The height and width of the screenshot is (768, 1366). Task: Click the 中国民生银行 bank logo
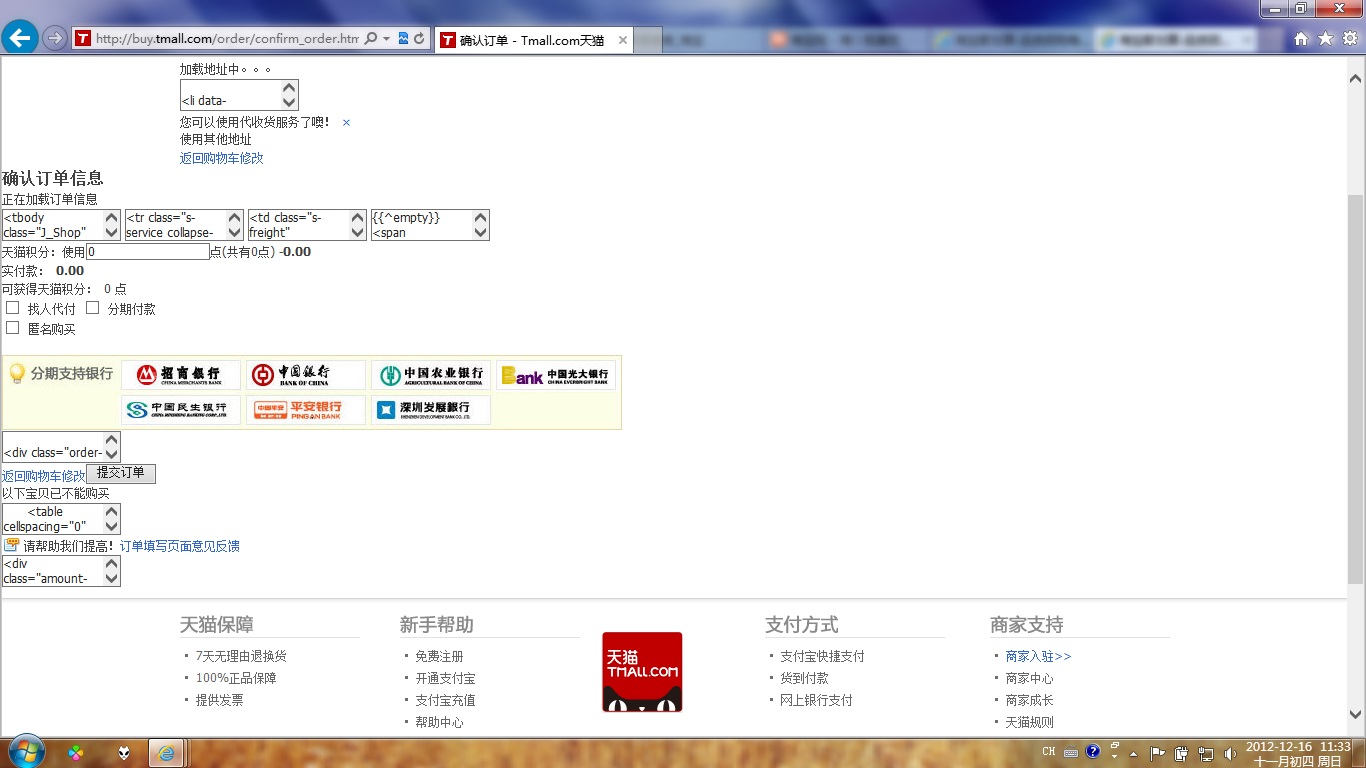[181, 410]
